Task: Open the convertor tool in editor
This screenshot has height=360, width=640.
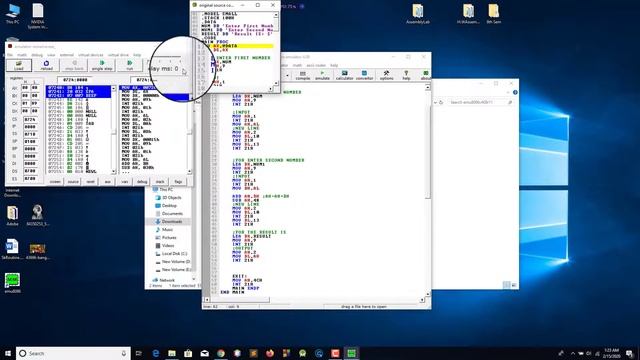Action: click(x=364, y=75)
